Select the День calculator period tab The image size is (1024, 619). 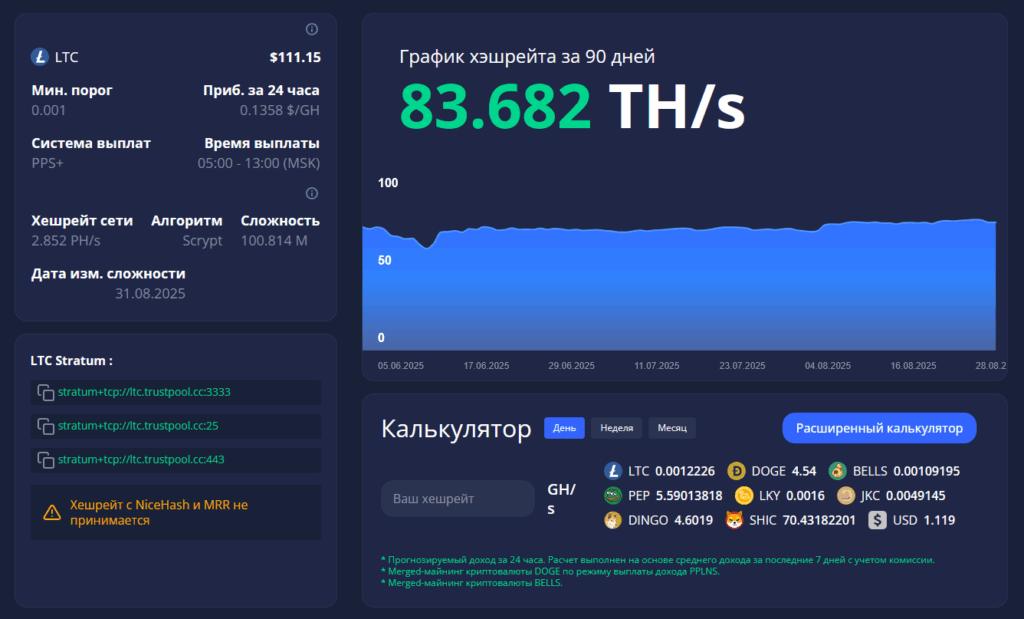[564, 428]
